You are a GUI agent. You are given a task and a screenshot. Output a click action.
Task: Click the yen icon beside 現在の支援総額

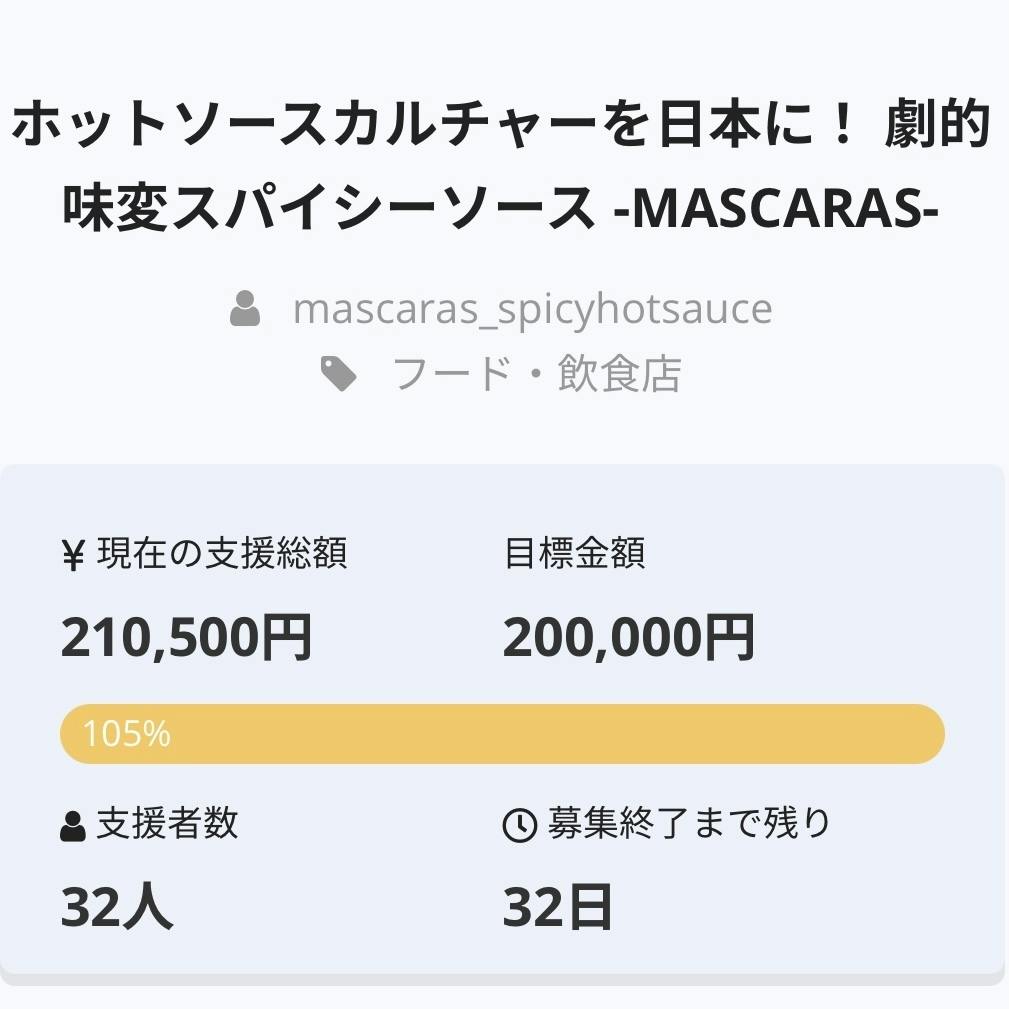coord(73,555)
